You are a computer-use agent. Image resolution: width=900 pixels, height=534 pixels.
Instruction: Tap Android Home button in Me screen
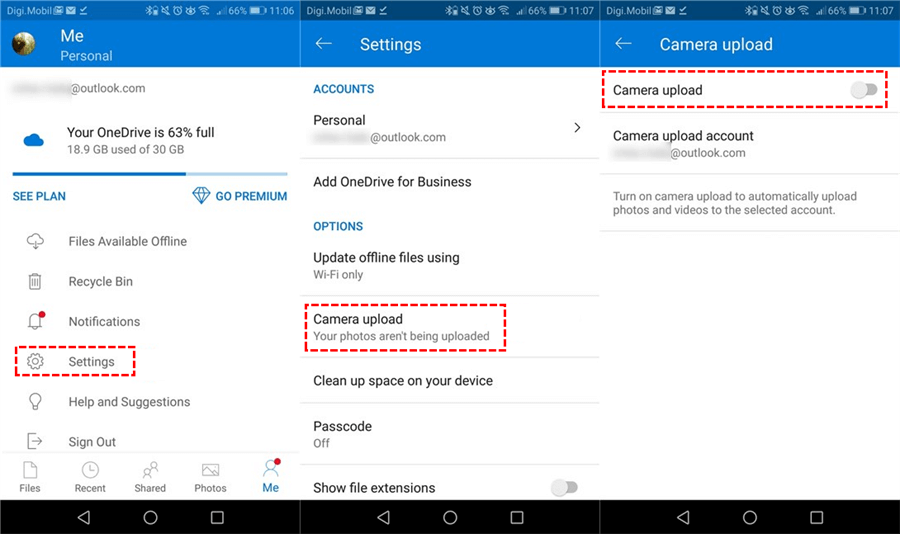[150, 517]
